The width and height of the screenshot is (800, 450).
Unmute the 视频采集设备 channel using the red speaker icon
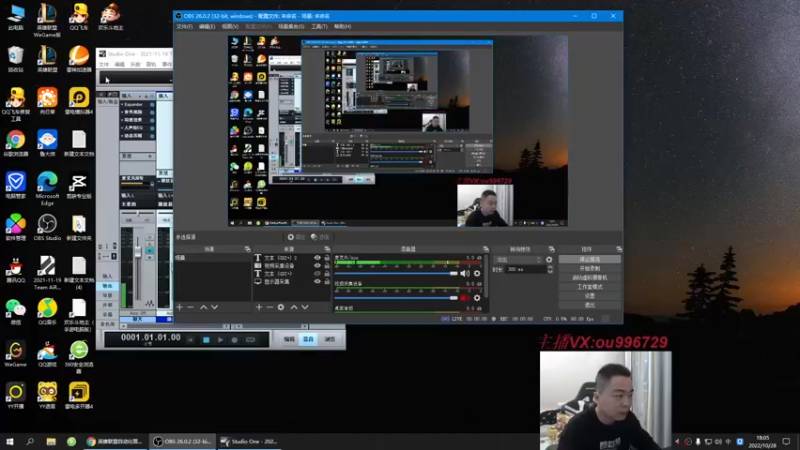pyautogui.click(x=464, y=298)
